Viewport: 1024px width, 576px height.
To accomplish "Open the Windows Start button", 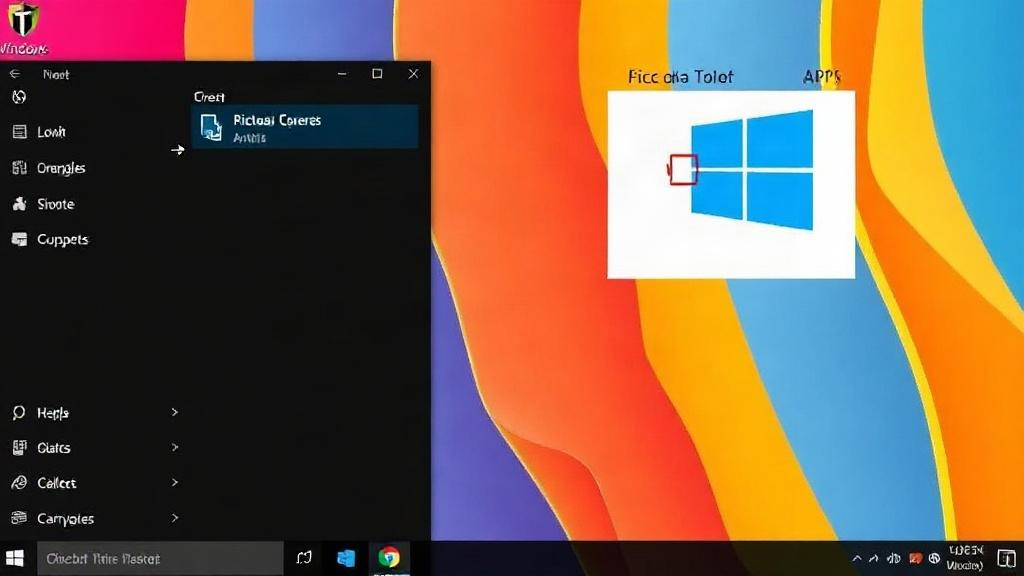I will [15, 558].
